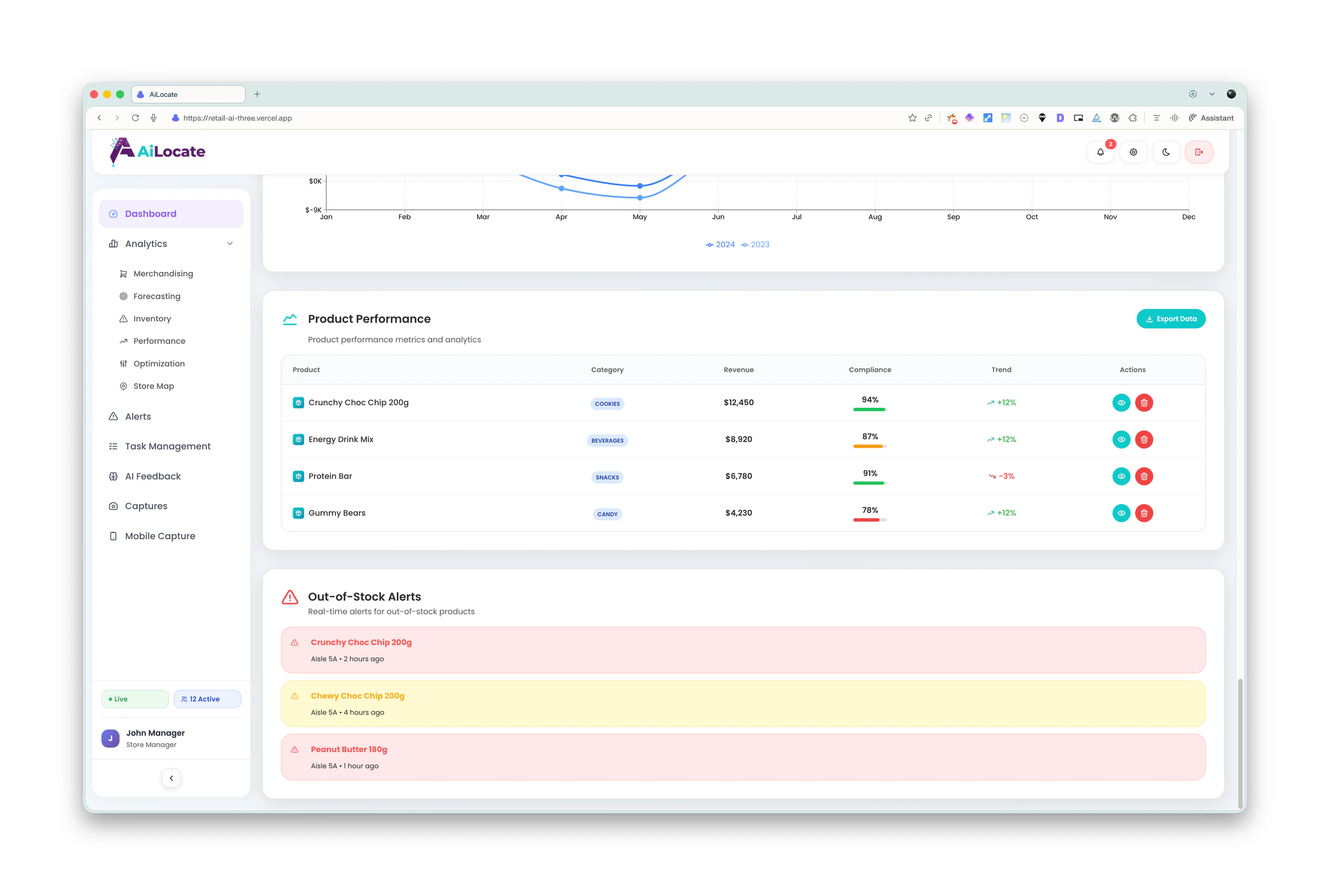Toggle 2024 series in chart legend
Image resolution: width=1330 pixels, height=896 pixels.
(x=720, y=244)
